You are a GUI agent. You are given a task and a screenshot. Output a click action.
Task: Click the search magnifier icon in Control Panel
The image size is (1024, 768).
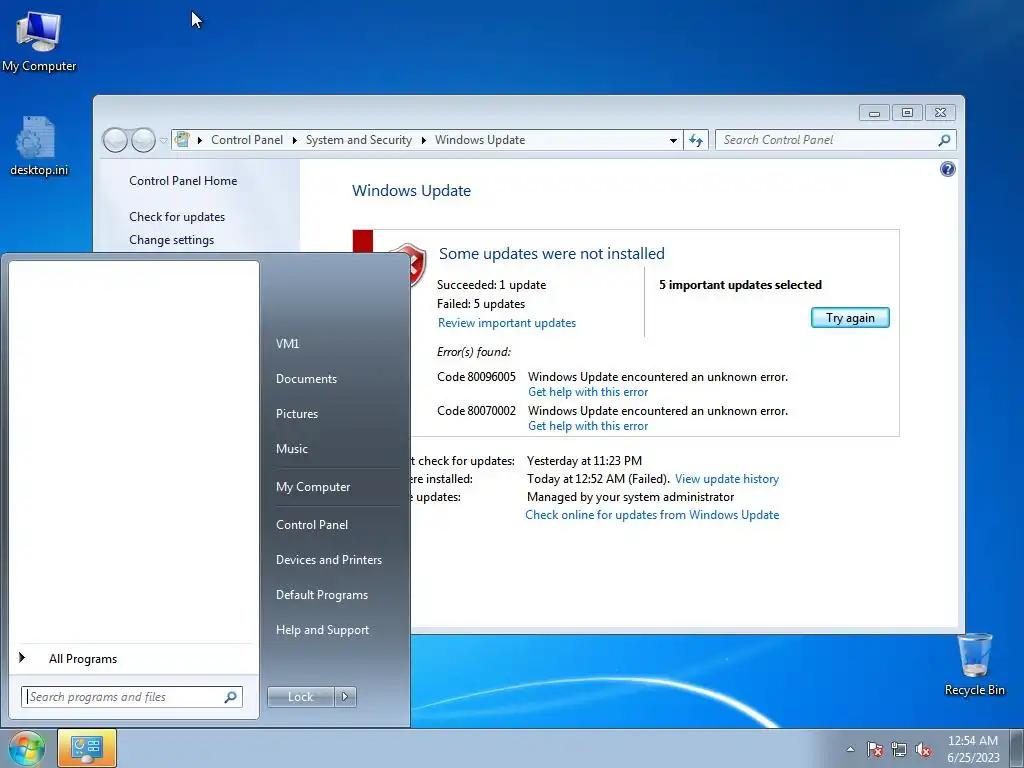click(x=944, y=140)
